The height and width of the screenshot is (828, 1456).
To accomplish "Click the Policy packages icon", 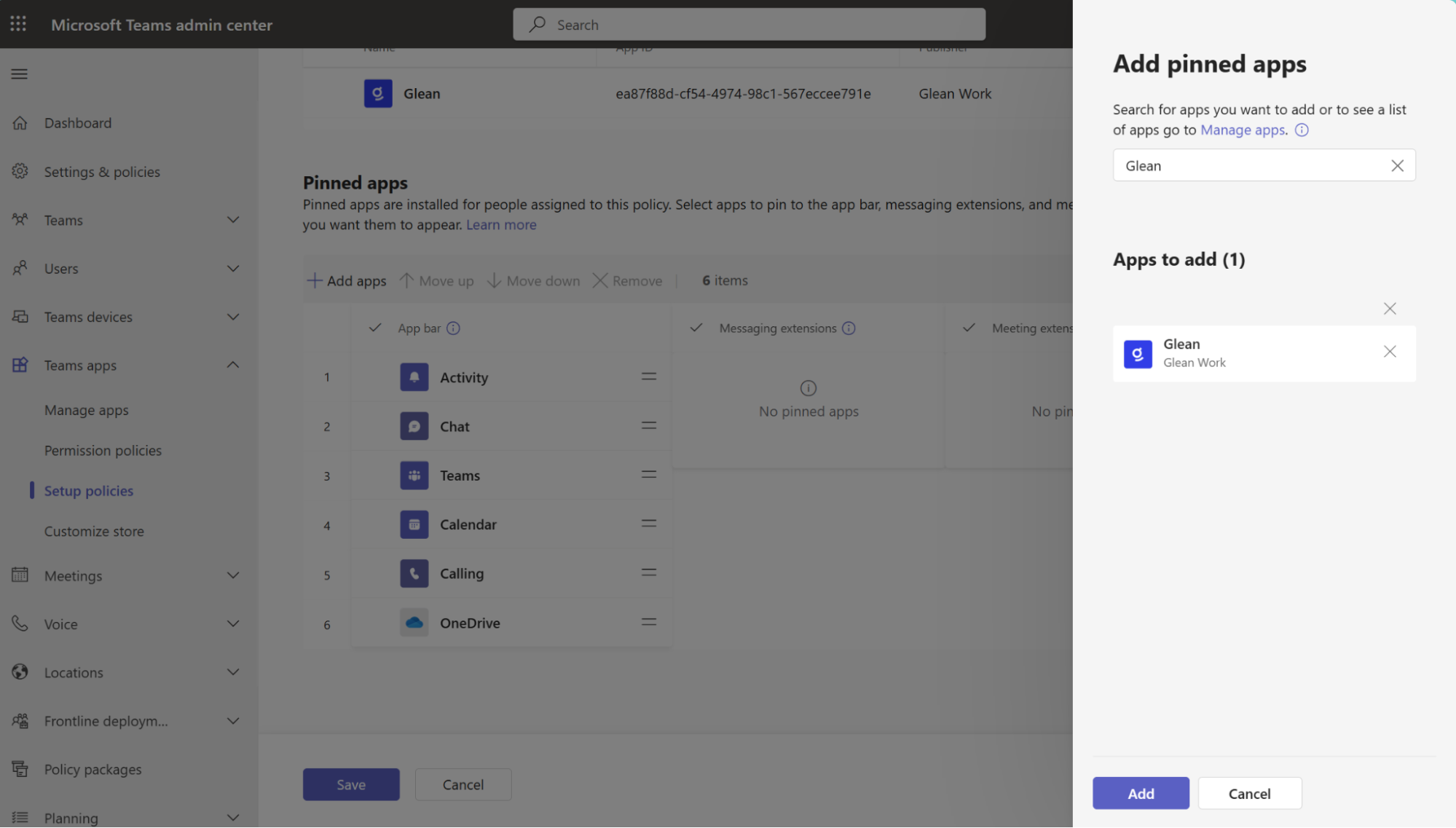I will 20,768.
